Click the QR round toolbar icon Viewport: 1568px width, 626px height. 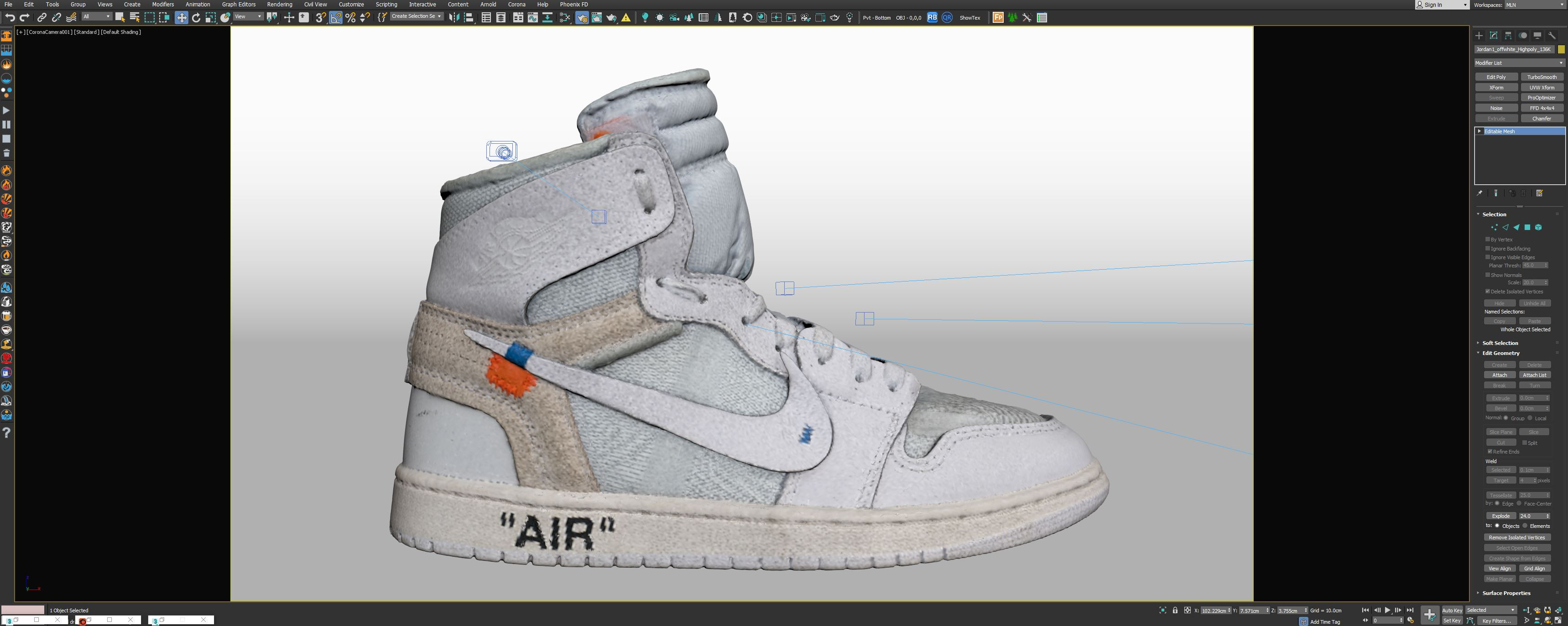coord(947,18)
